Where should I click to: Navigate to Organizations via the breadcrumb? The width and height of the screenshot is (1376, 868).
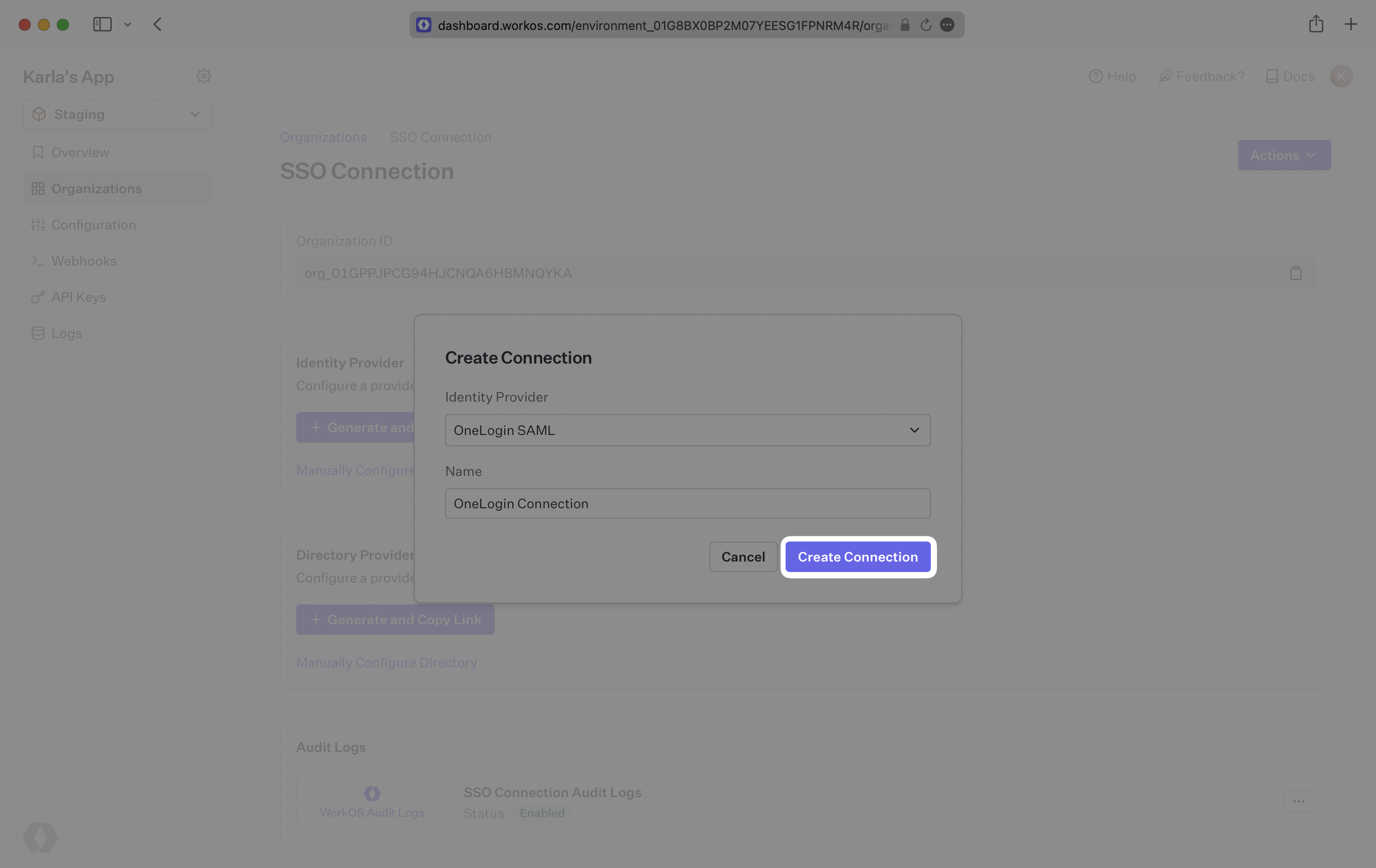[x=323, y=137]
